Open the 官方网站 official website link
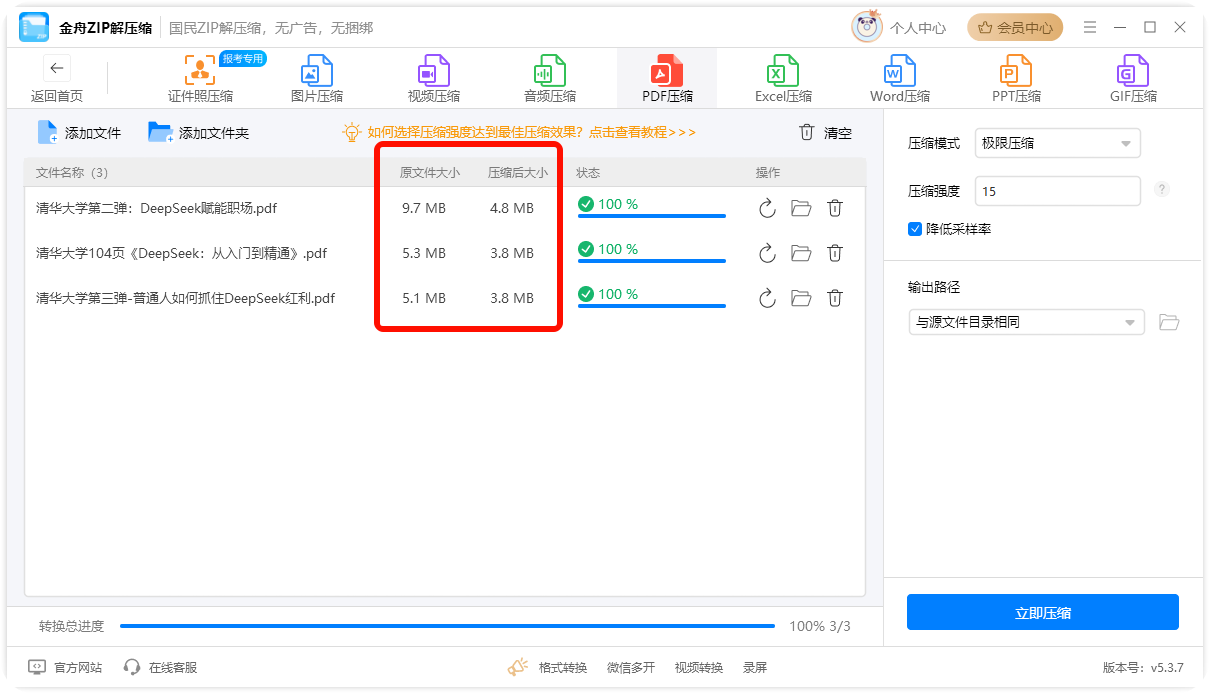Viewport: 1210px width, 694px height. (65, 667)
